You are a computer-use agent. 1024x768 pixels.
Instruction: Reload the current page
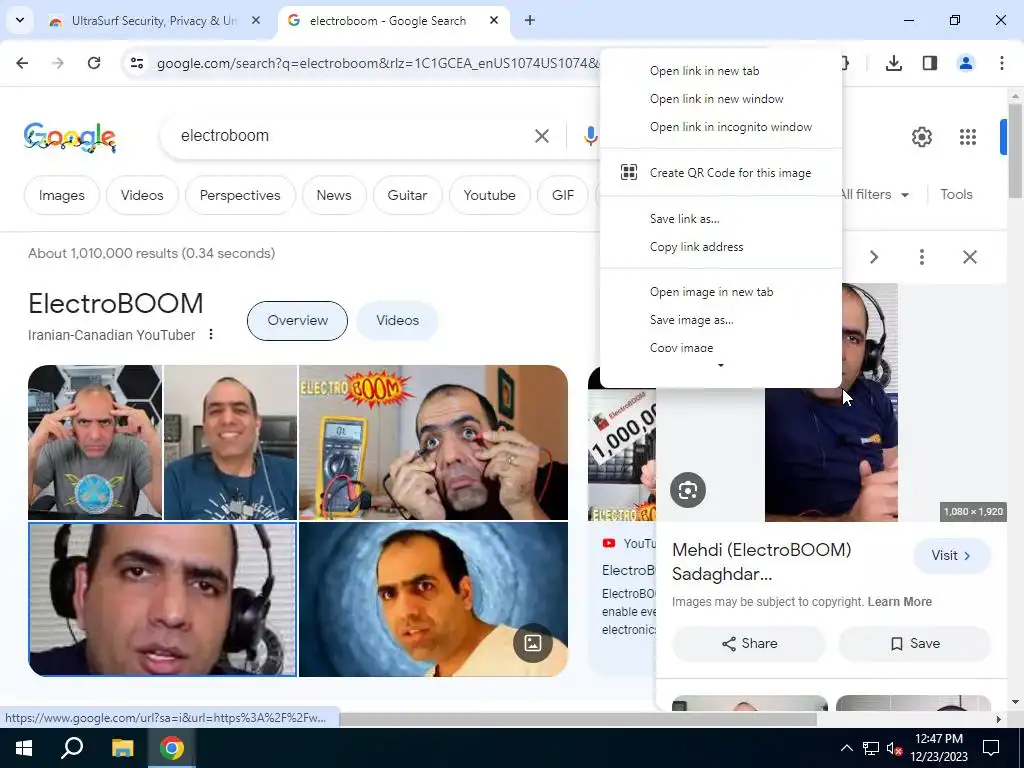pos(94,63)
